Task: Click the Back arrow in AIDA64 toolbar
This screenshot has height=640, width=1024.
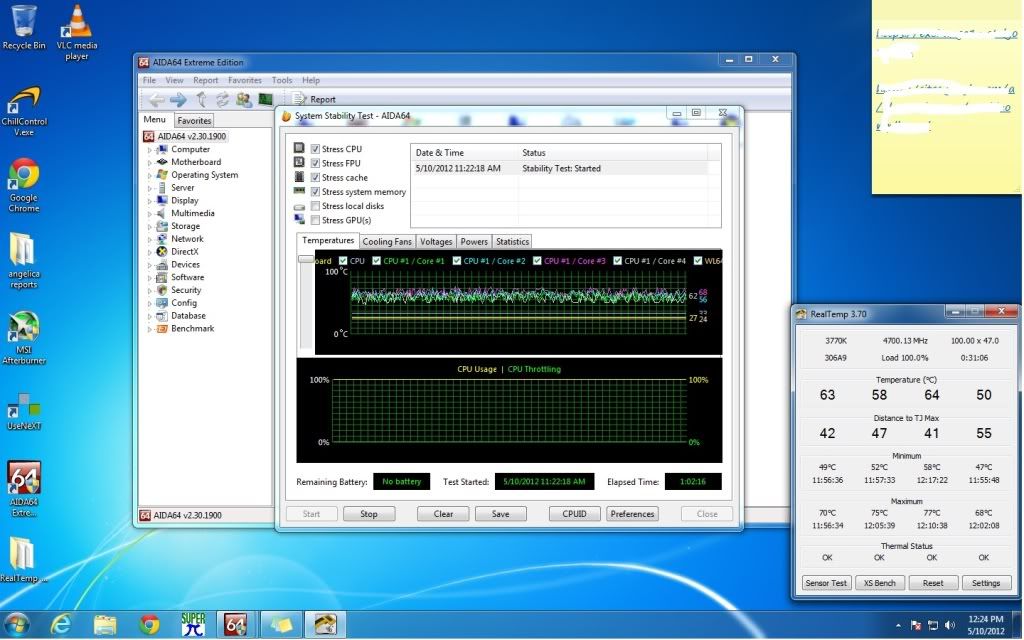Action: point(156,99)
